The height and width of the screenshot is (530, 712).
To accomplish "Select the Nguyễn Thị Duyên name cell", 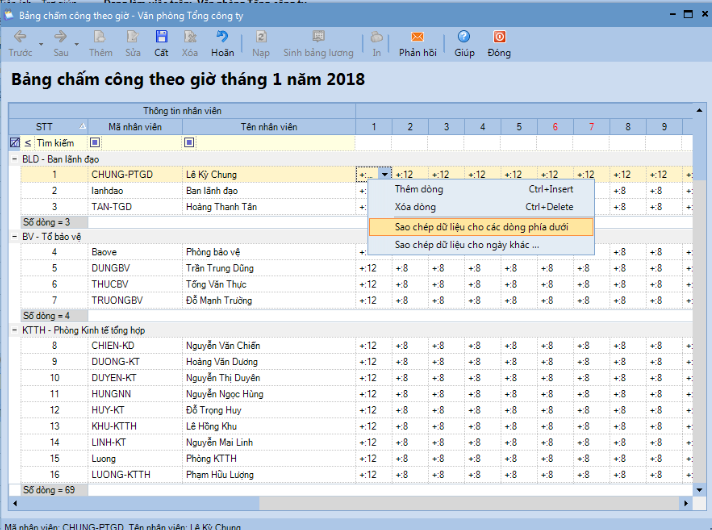I will 269,378.
